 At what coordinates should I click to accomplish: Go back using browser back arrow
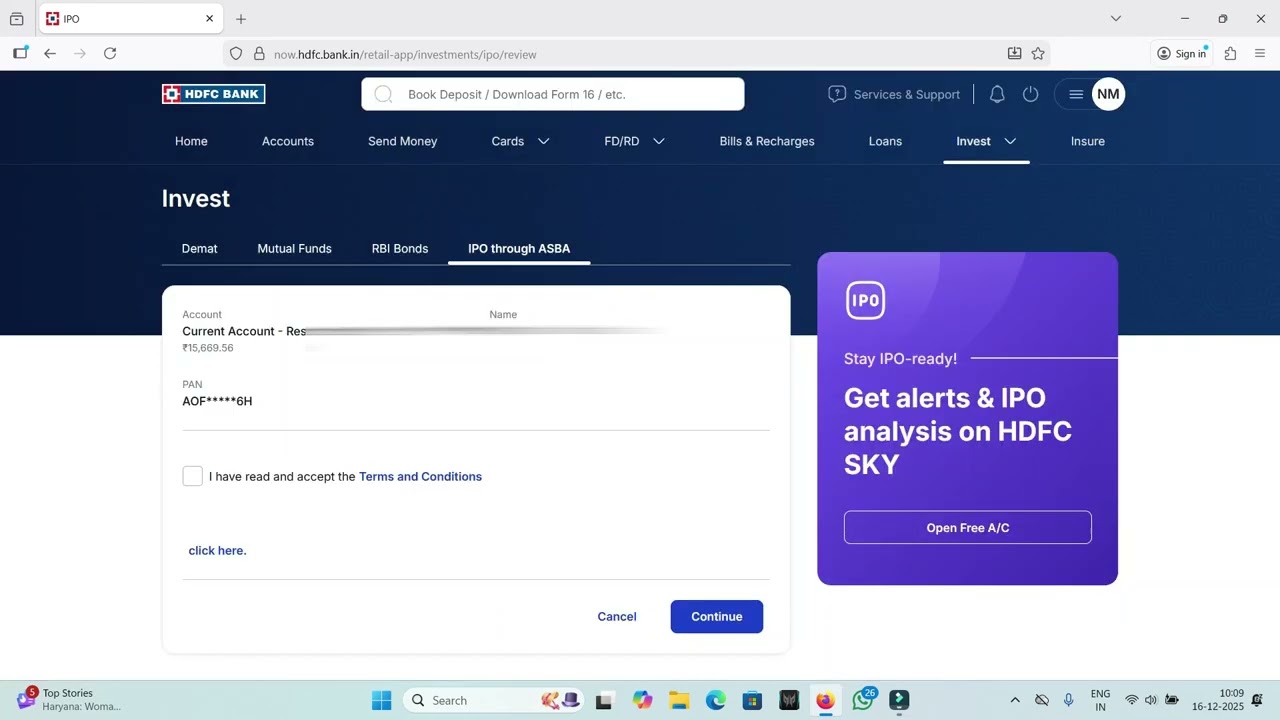click(x=50, y=54)
